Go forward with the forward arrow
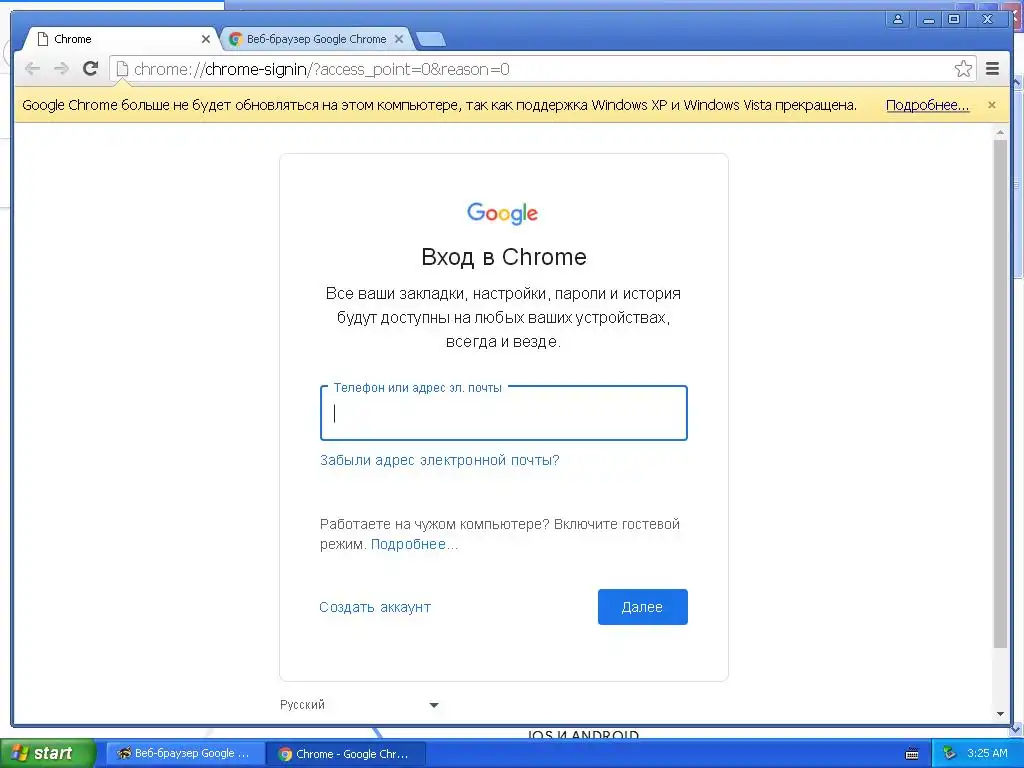The image size is (1024, 768). click(61, 69)
